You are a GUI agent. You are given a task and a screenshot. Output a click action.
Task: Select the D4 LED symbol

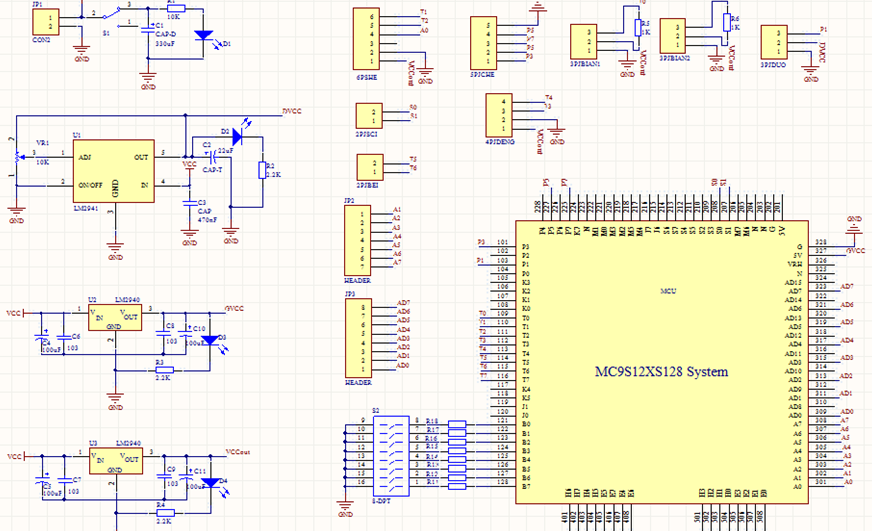(x=211, y=483)
